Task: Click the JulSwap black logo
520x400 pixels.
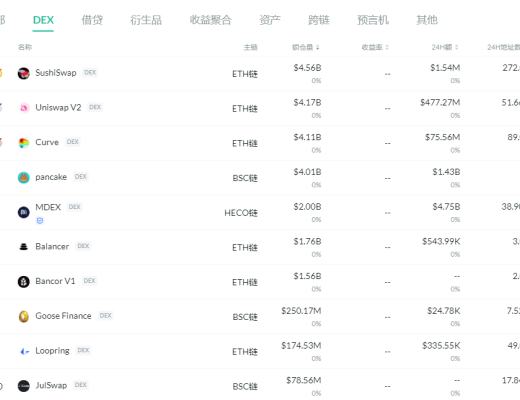Action: (x=24, y=386)
